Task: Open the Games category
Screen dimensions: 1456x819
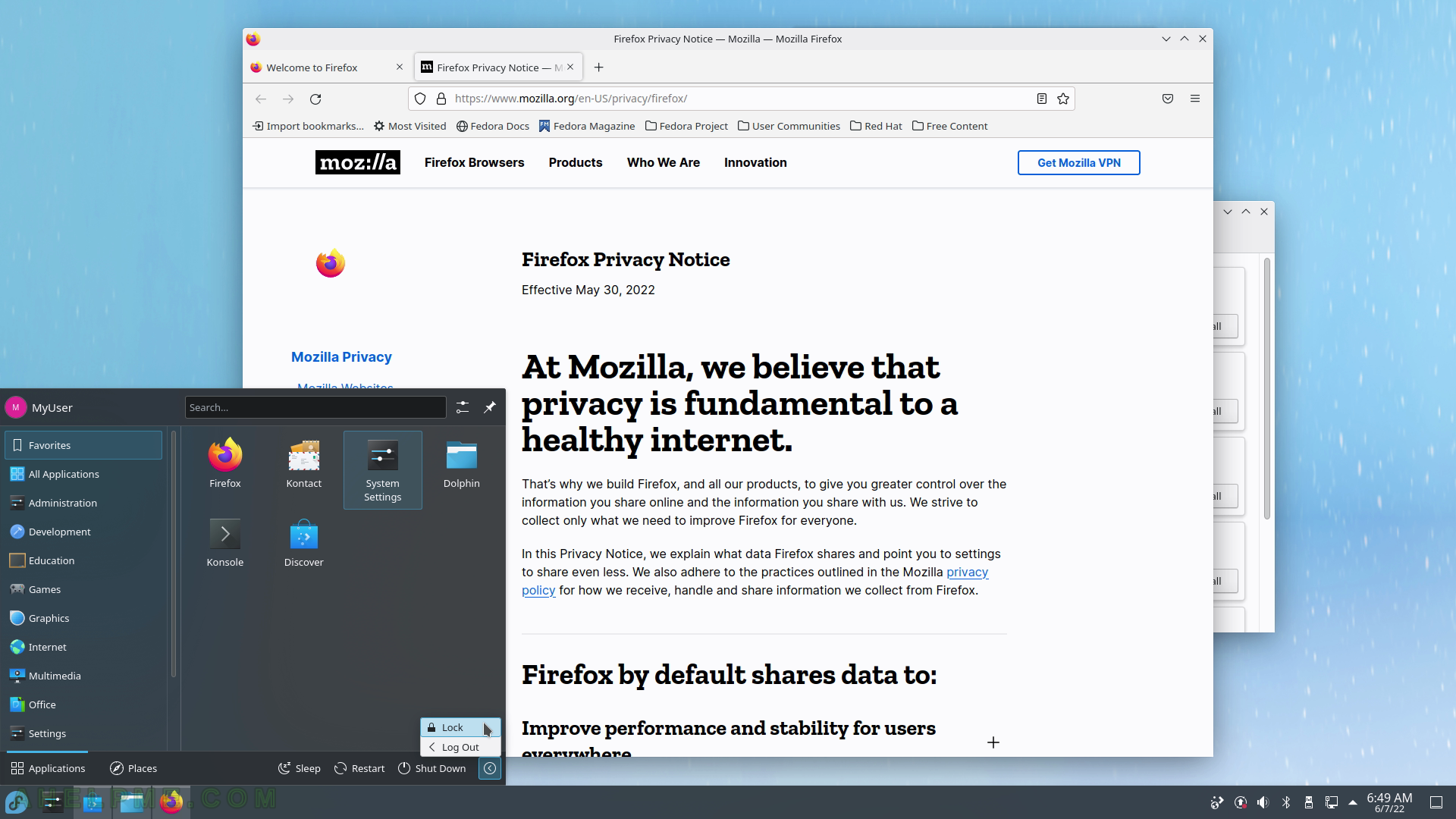Action: click(83, 589)
